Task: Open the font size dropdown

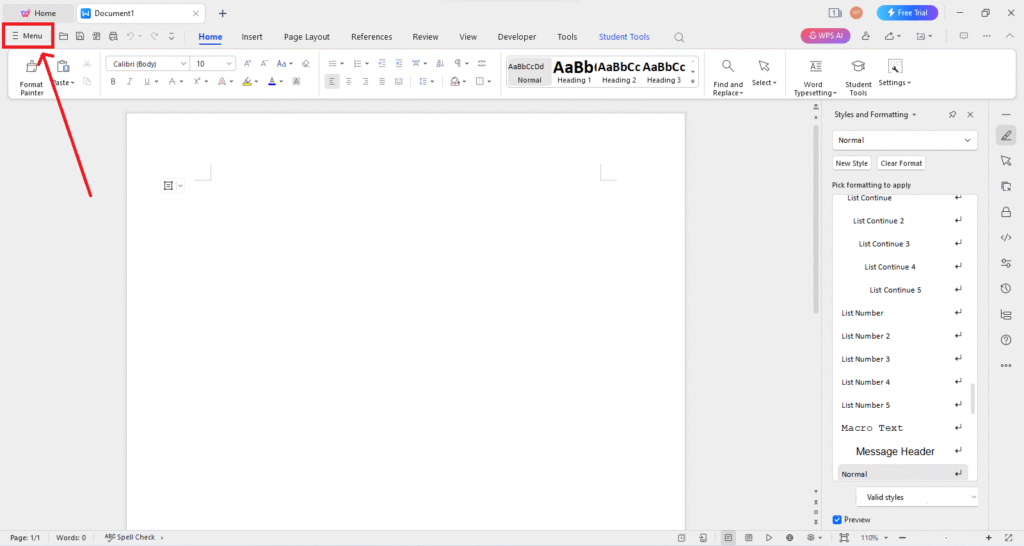Action: [230, 63]
